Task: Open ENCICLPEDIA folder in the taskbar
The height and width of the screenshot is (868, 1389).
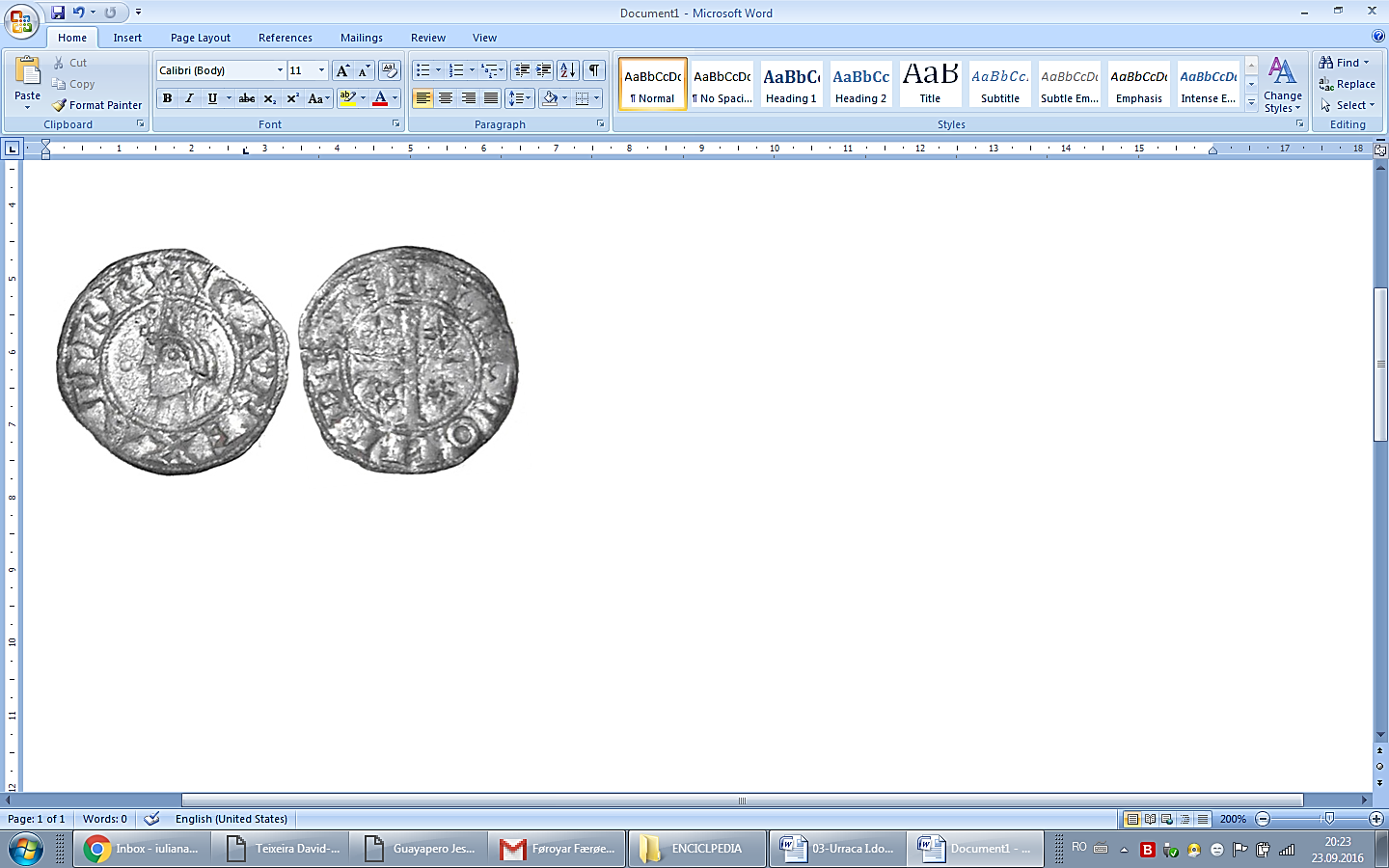Action: (696, 849)
